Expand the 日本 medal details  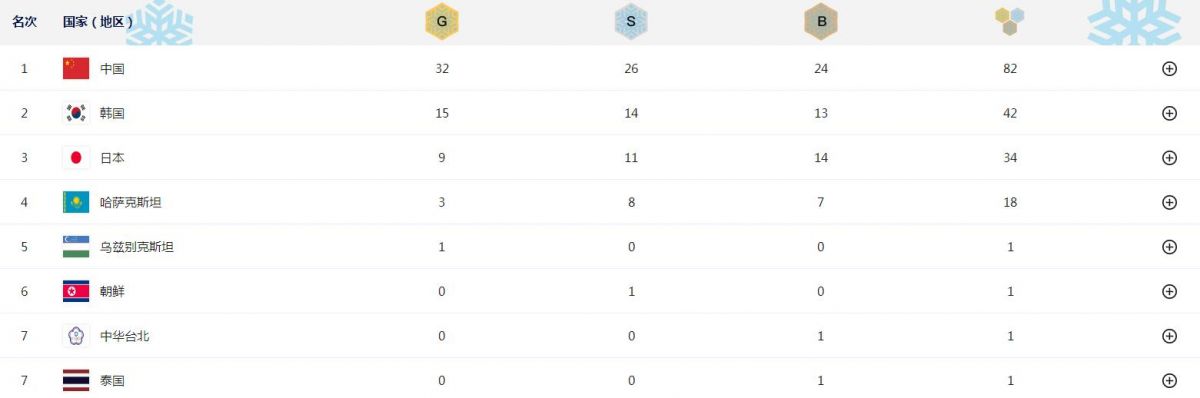(1169, 158)
